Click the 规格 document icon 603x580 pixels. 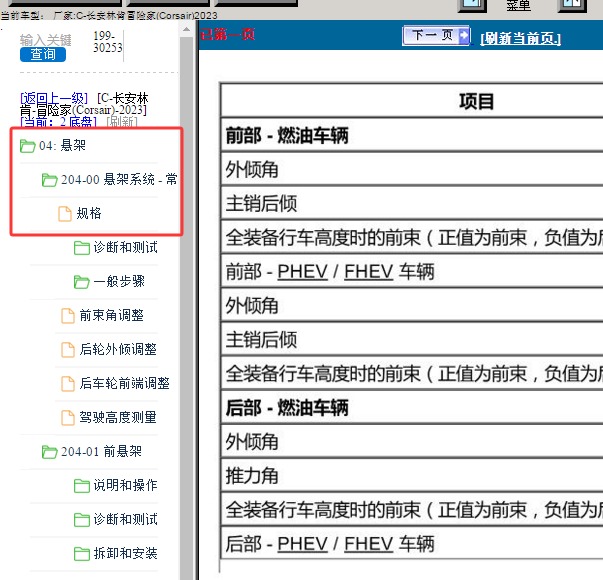pos(65,213)
